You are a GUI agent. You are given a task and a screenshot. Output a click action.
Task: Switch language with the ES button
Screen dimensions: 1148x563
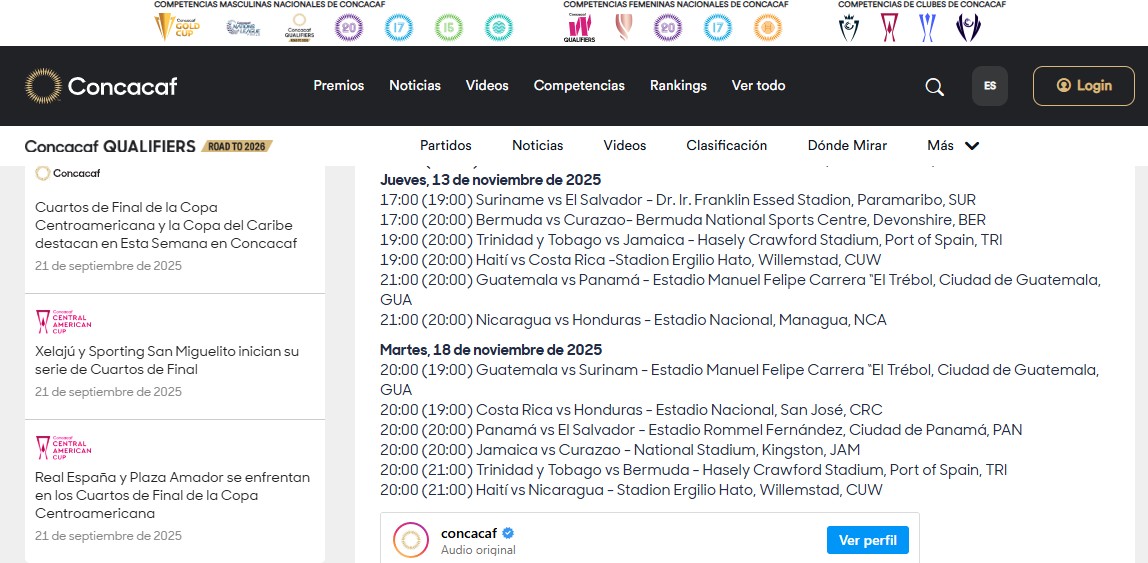point(990,86)
